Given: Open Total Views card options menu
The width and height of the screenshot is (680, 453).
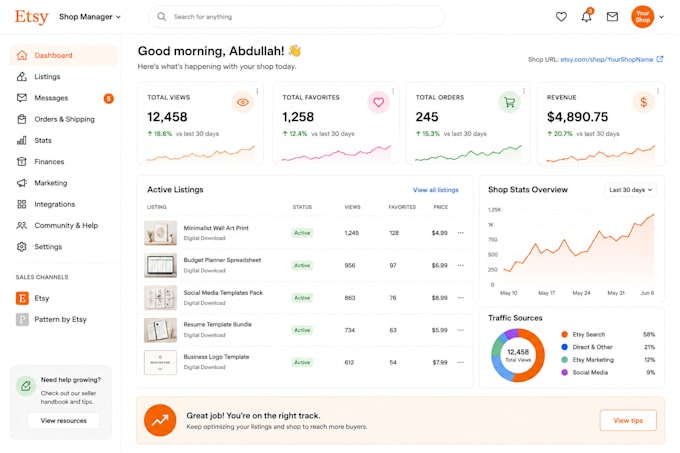Looking at the screenshot, I should (x=257, y=91).
